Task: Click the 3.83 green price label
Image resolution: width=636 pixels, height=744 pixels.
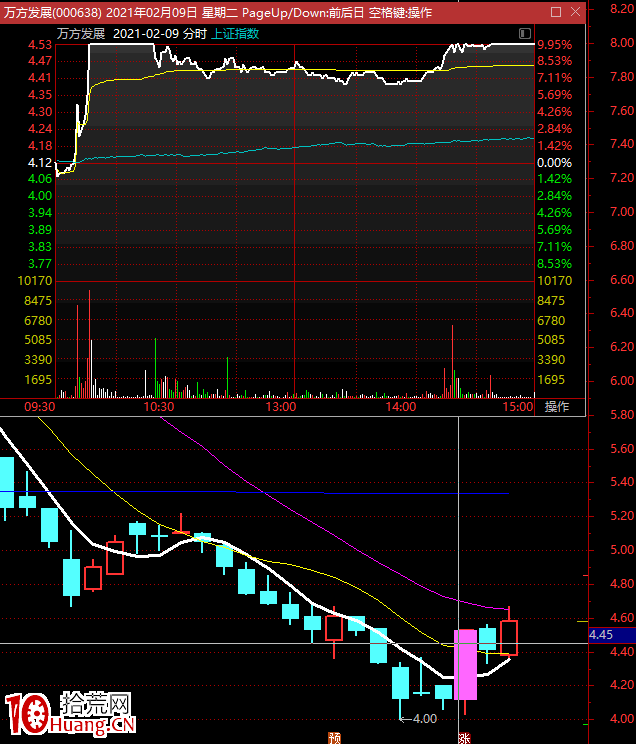Action: tap(40, 247)
